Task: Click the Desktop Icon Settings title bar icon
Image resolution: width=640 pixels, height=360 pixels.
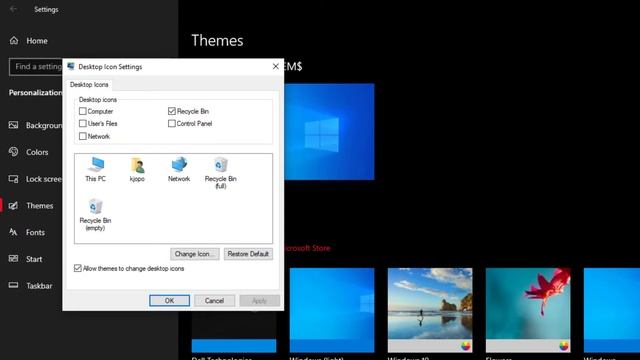Action: (71, 67)
